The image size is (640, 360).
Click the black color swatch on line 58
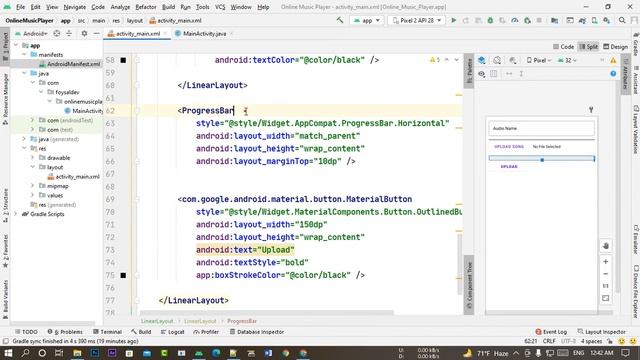[x=123, y=60]
